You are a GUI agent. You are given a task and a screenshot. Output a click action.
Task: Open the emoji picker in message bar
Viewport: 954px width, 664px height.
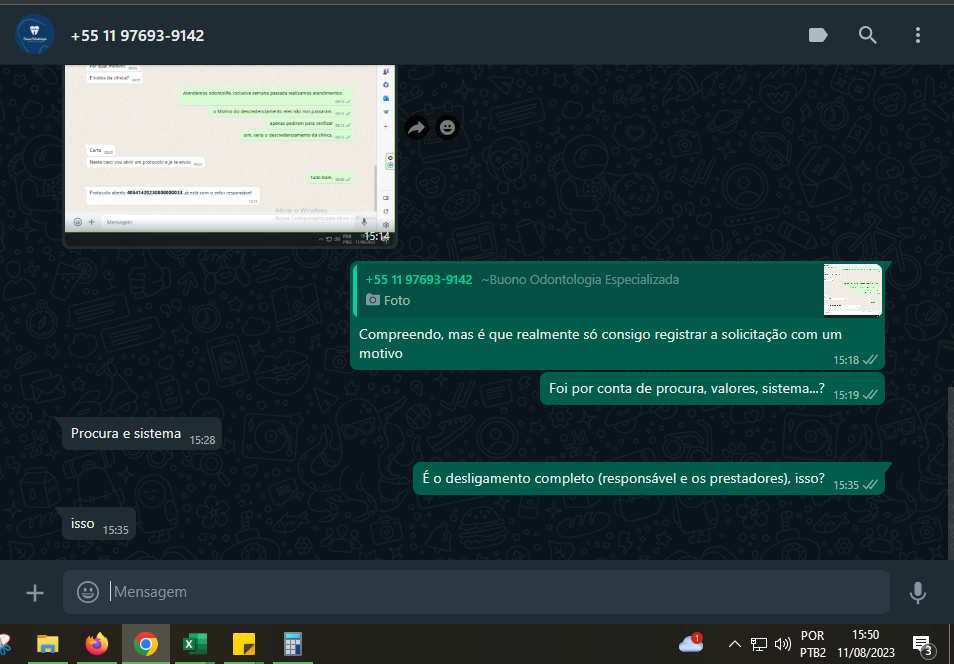[x=88, y=592]
